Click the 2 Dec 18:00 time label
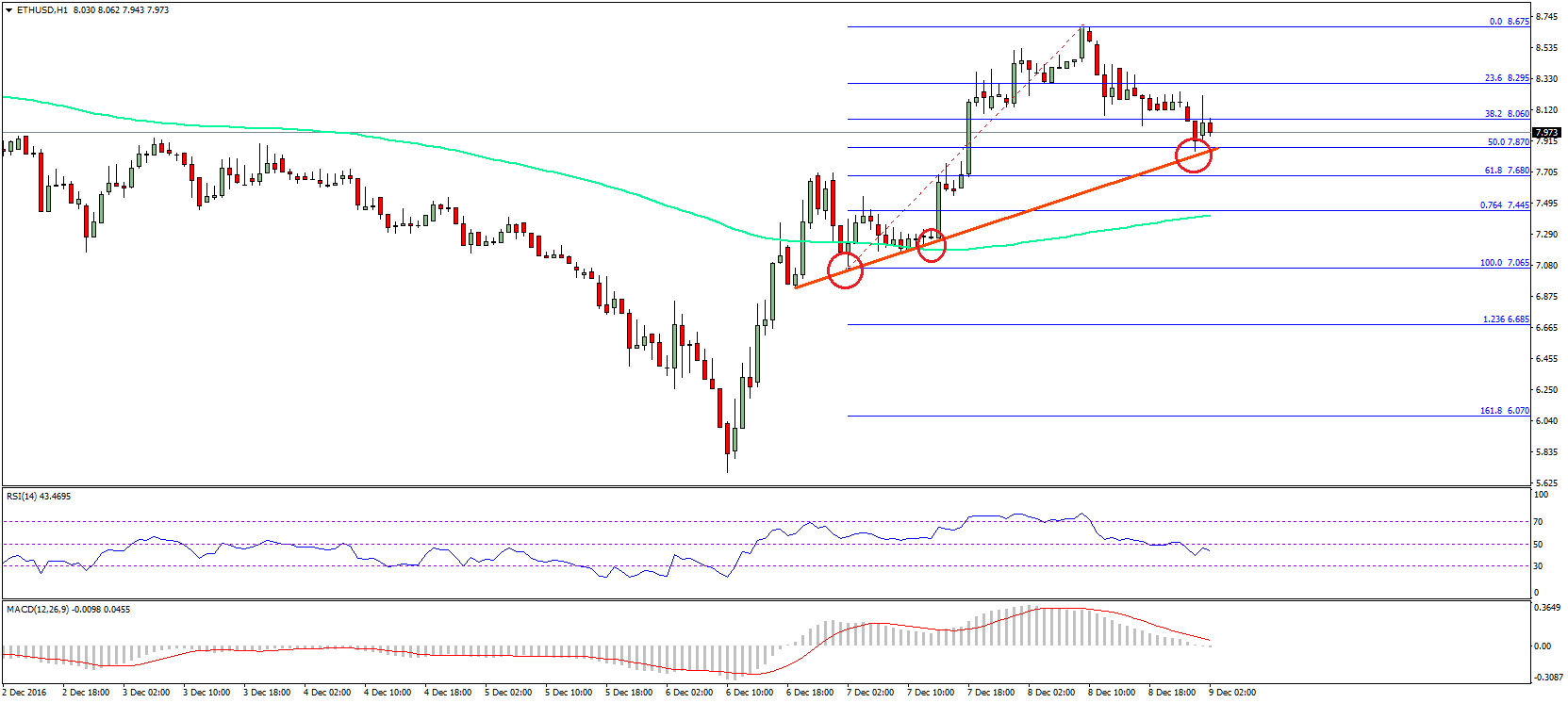The image size is (1568, 703). (x=85, y=693)
